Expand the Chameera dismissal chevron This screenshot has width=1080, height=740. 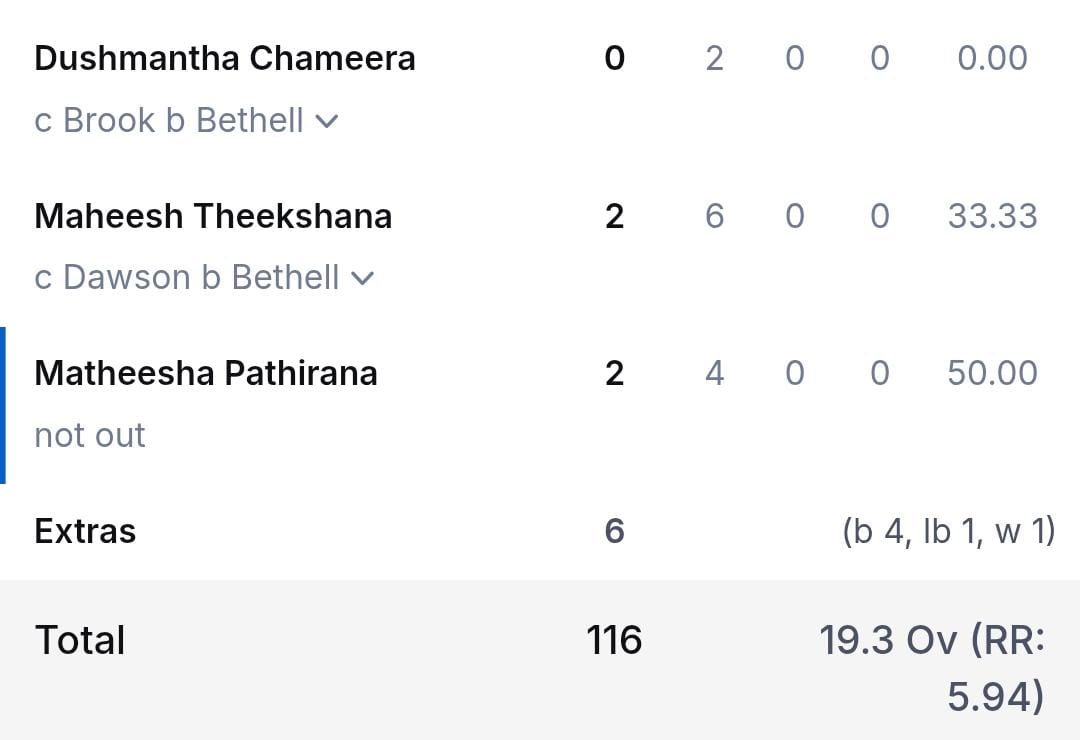tap(327, 122)
